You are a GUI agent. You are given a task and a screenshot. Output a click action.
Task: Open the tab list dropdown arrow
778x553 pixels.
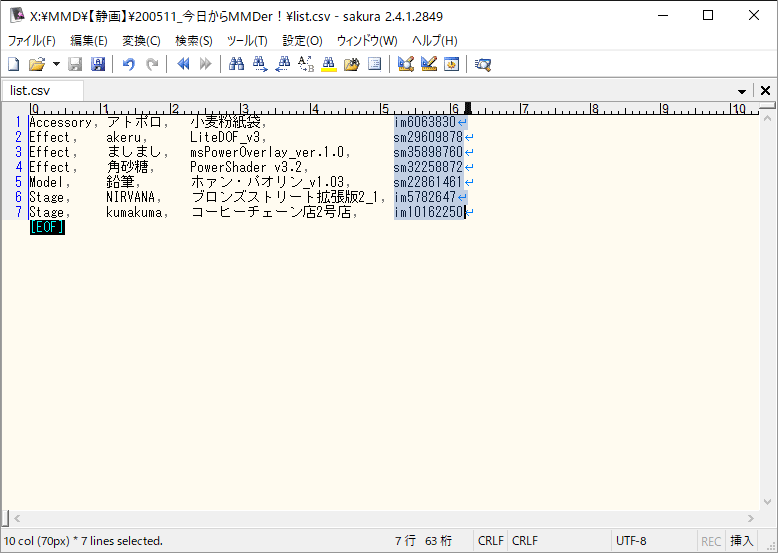[742, 91]
